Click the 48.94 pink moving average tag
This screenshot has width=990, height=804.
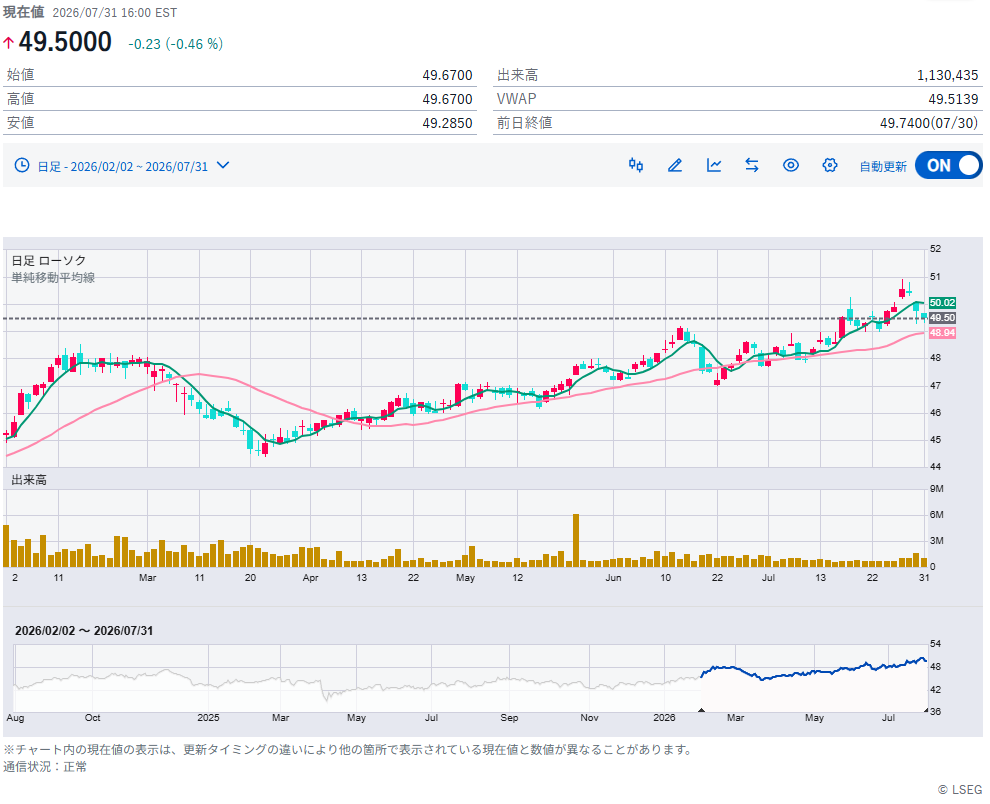[942, 333]
